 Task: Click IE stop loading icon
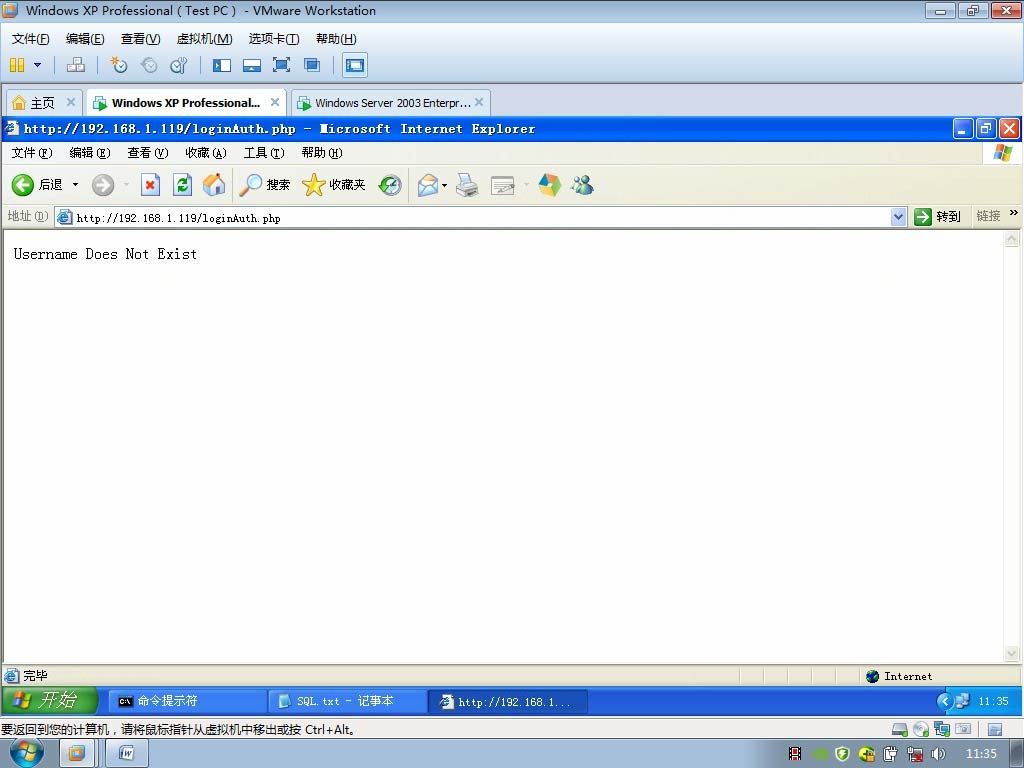pos(150,185)
